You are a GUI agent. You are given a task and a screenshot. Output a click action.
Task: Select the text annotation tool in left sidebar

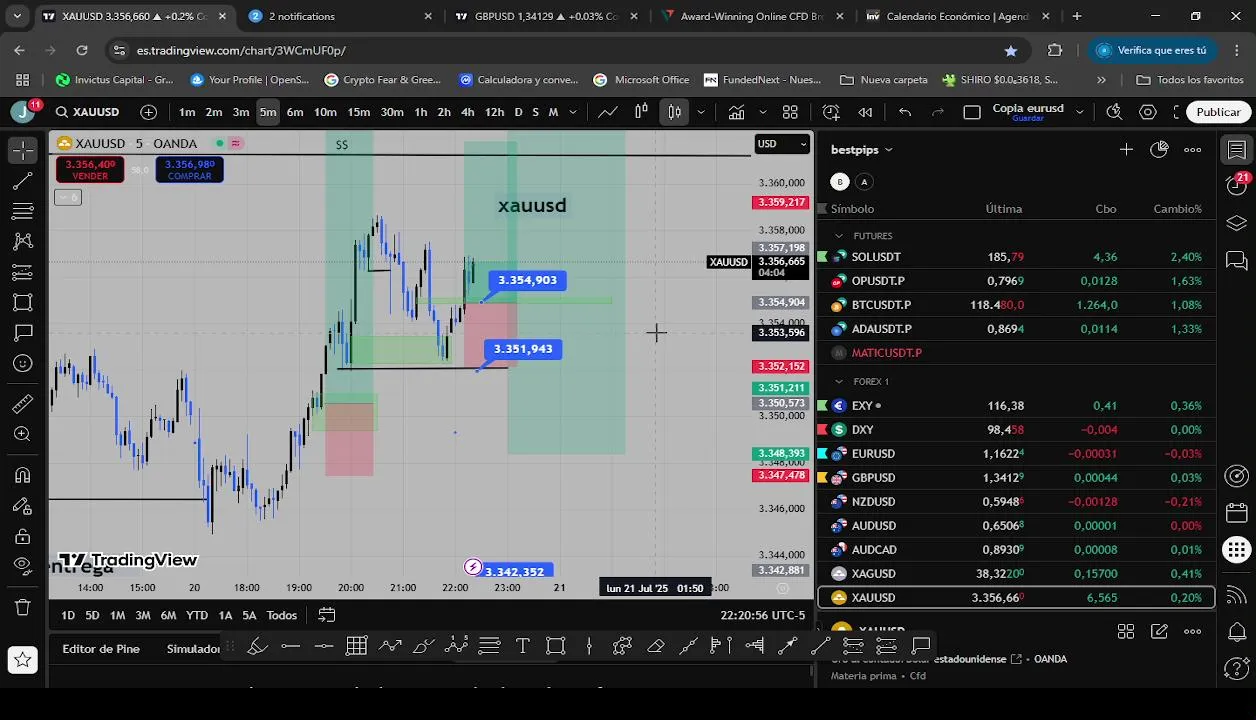pyautogui.click(x=22, y=332)
